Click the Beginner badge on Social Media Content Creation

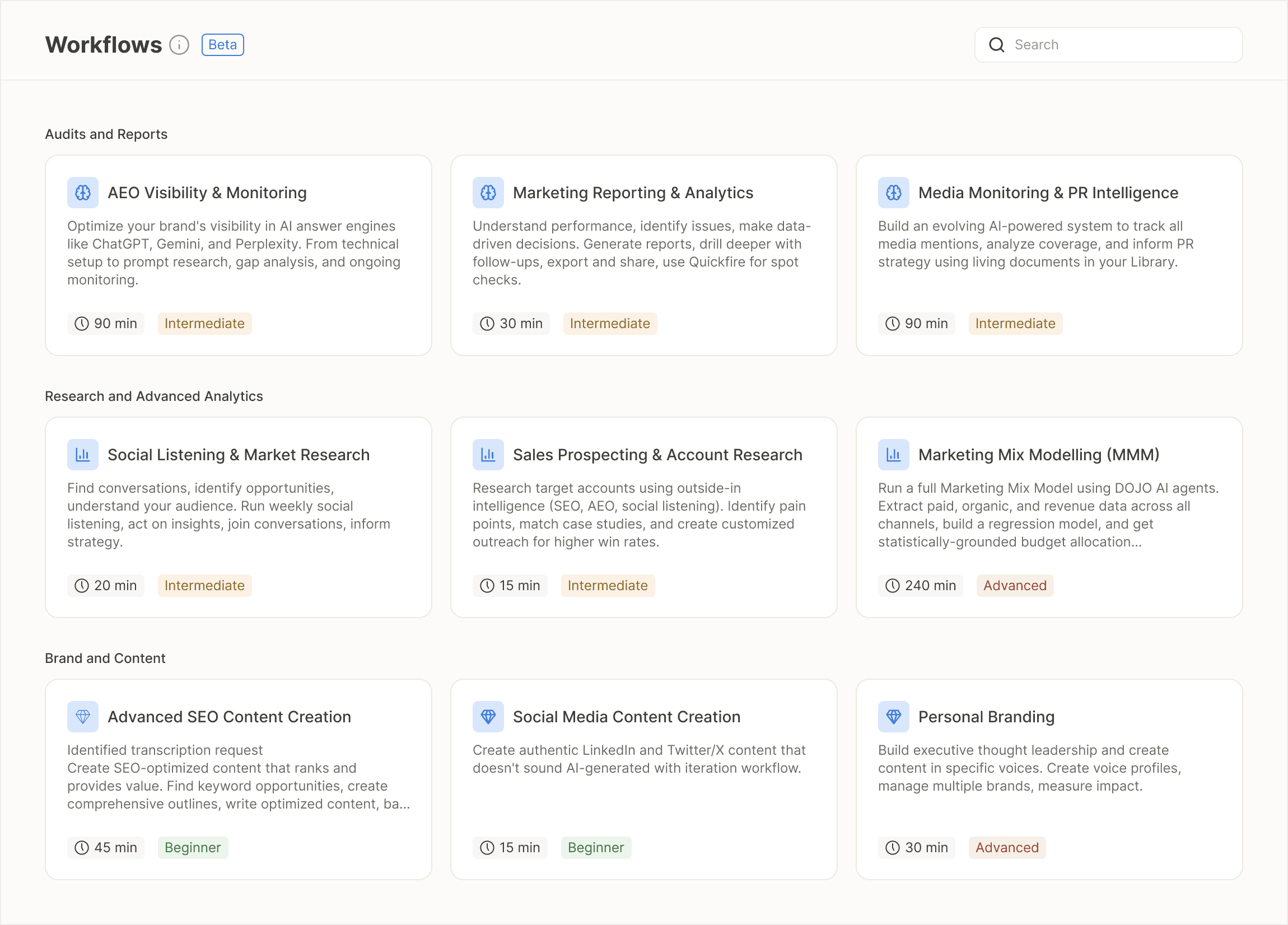pos(596,848)
